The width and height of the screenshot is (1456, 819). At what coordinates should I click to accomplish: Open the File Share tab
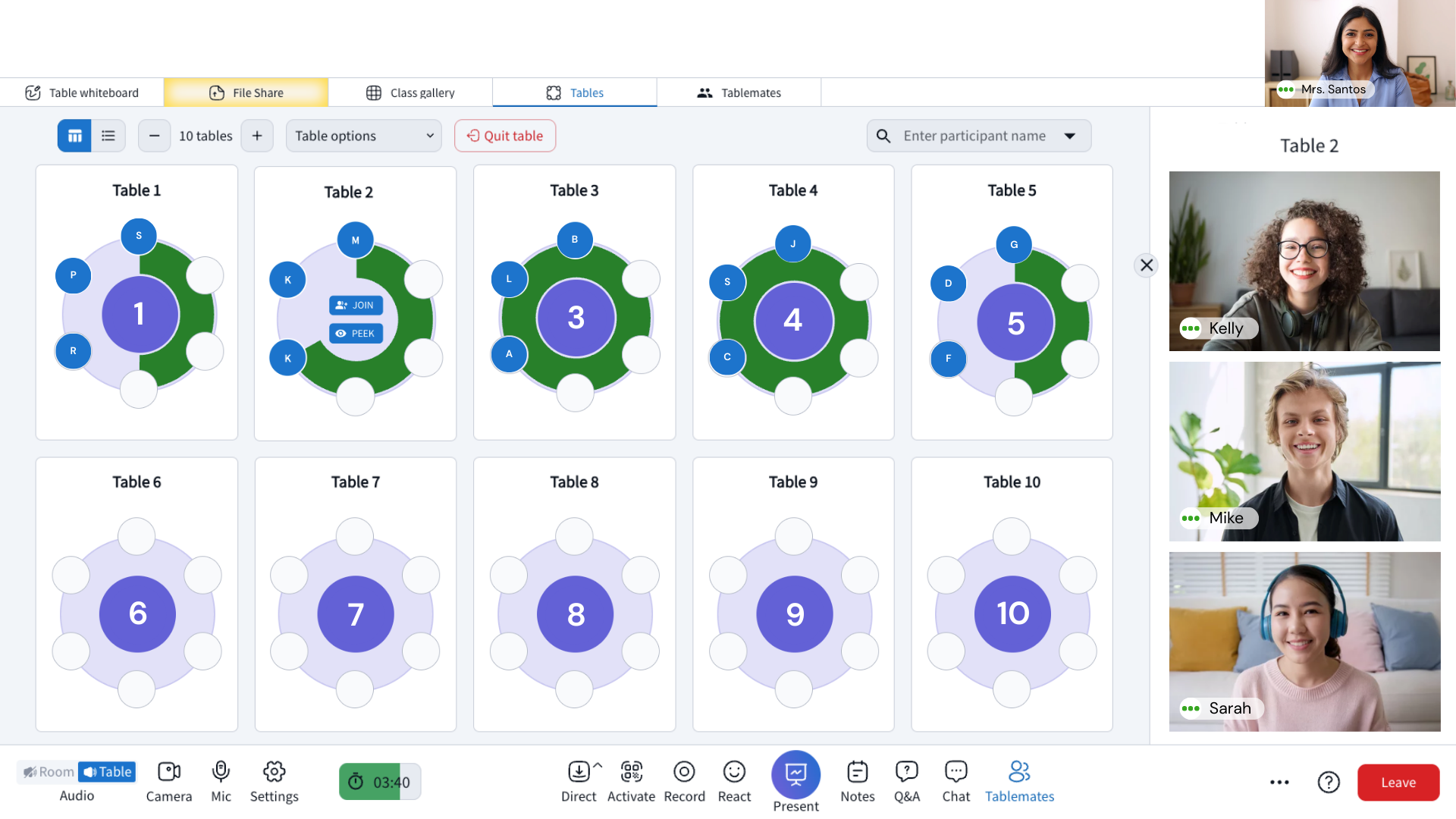click(246, 93)
